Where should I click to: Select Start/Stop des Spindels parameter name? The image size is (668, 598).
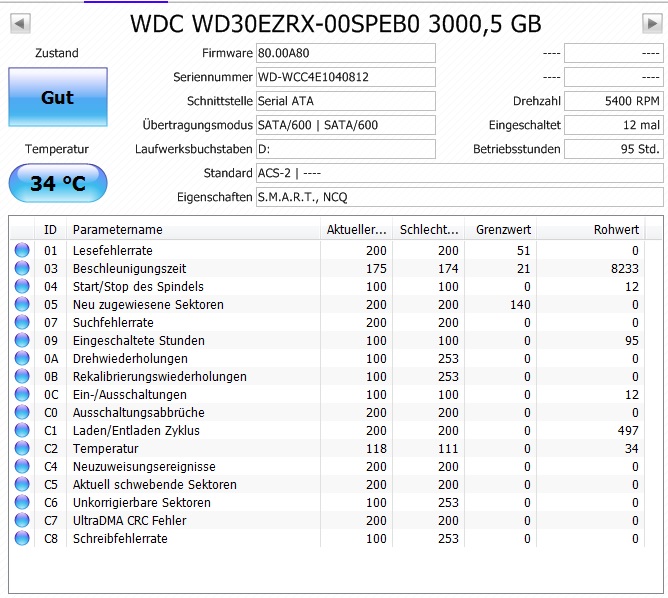pos(138,287)
